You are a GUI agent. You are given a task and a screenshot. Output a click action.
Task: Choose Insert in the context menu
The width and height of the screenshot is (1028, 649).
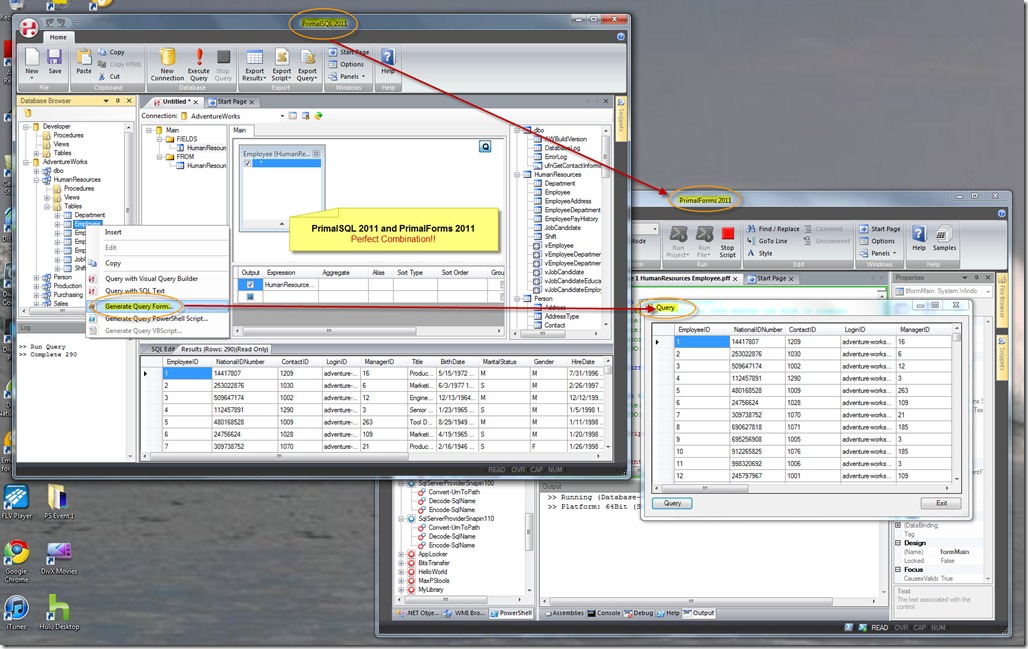click(x=113, y=232)
